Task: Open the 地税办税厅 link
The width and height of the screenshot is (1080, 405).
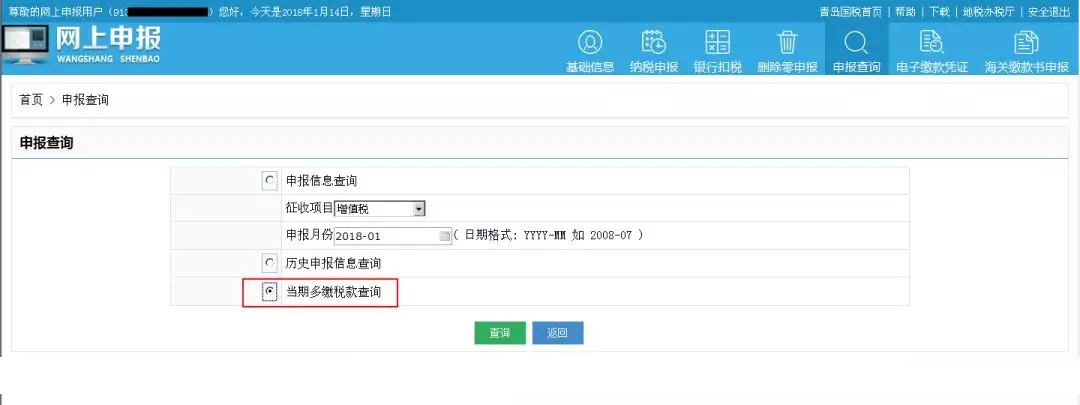Action: pyautogui.click(x=988, y=12)
